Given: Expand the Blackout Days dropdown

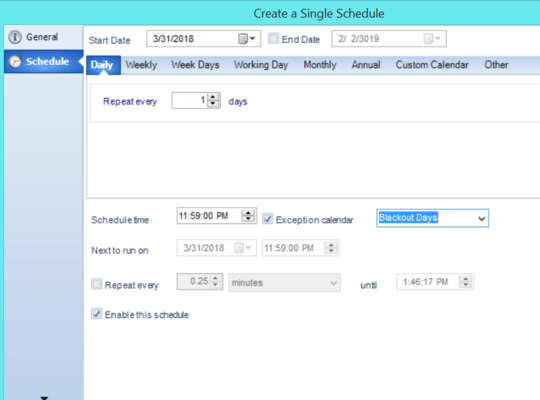Looking at the screenshot, I should pyautogui.click(x=481, y=218).
